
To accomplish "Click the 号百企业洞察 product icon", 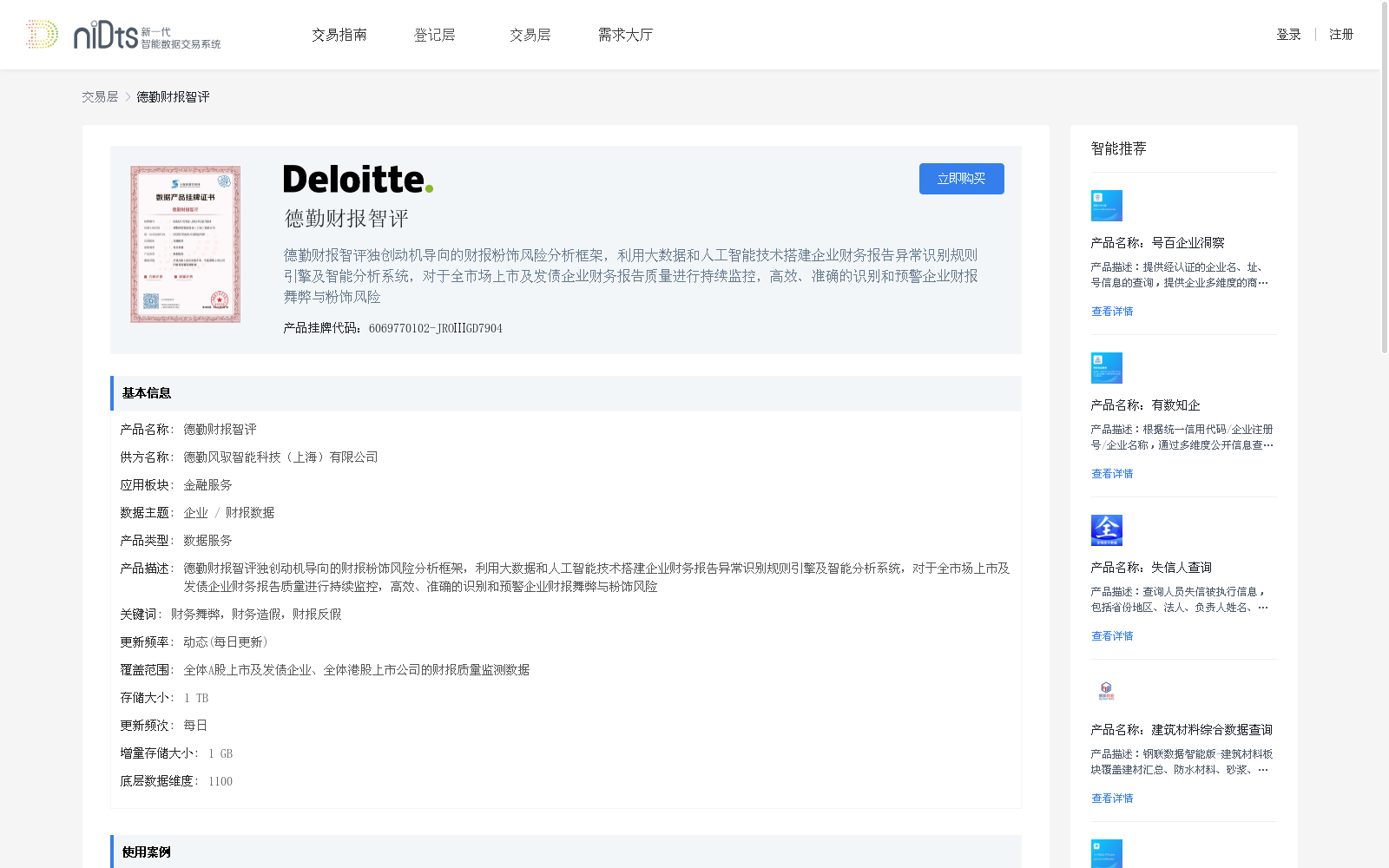I will (x=1107, y=206).
